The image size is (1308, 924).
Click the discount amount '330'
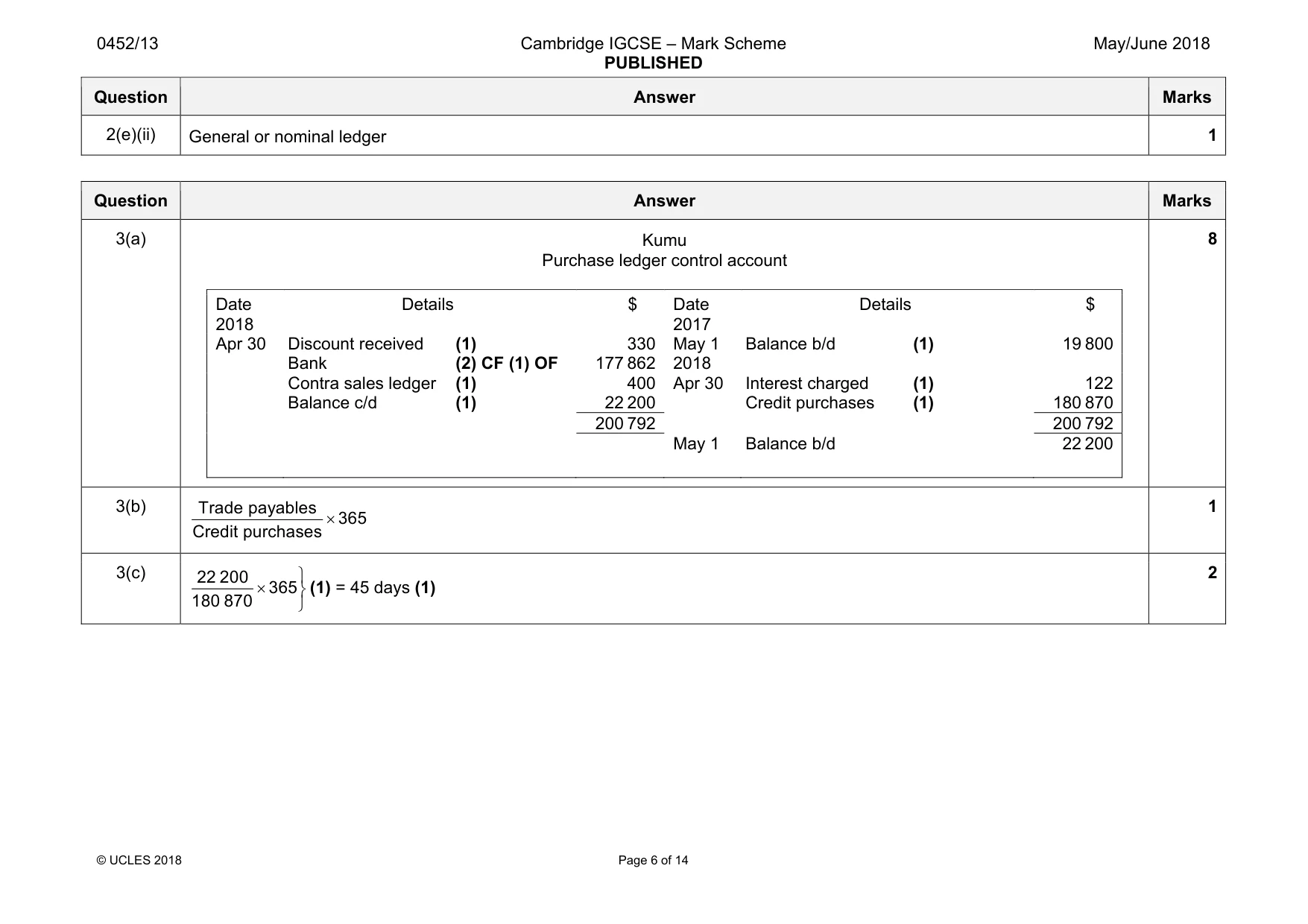pyautogui.click(x=641, y=344)
